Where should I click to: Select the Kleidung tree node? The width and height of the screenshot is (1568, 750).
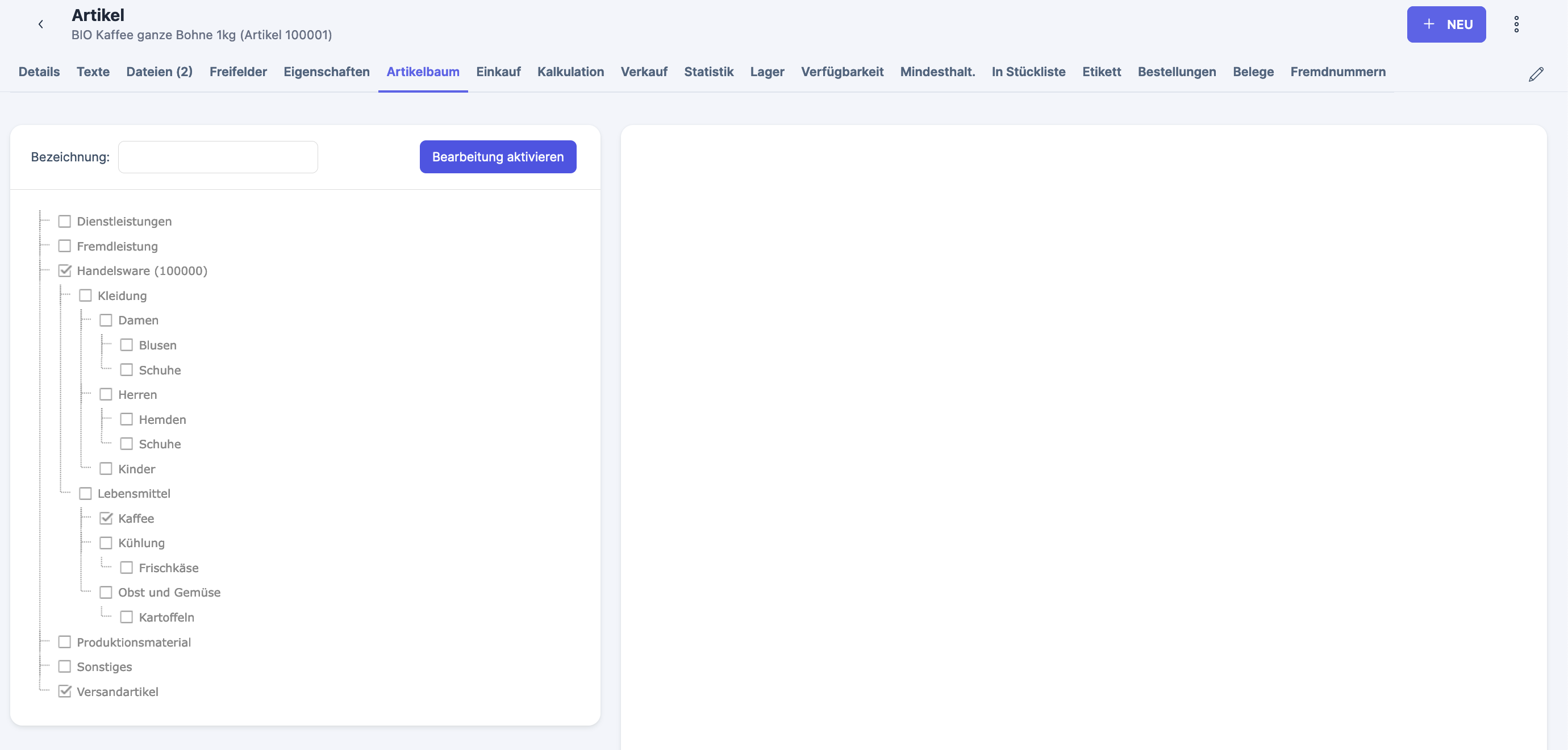[x=122, y=296]
